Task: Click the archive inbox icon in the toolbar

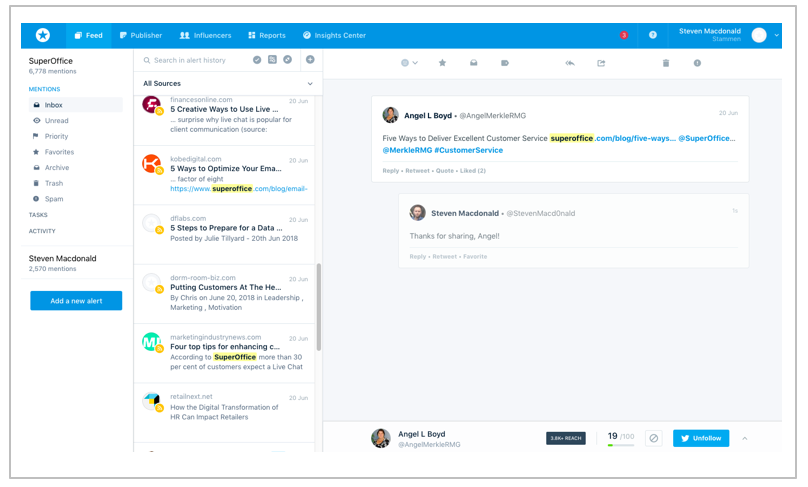Action: [474, 63]
